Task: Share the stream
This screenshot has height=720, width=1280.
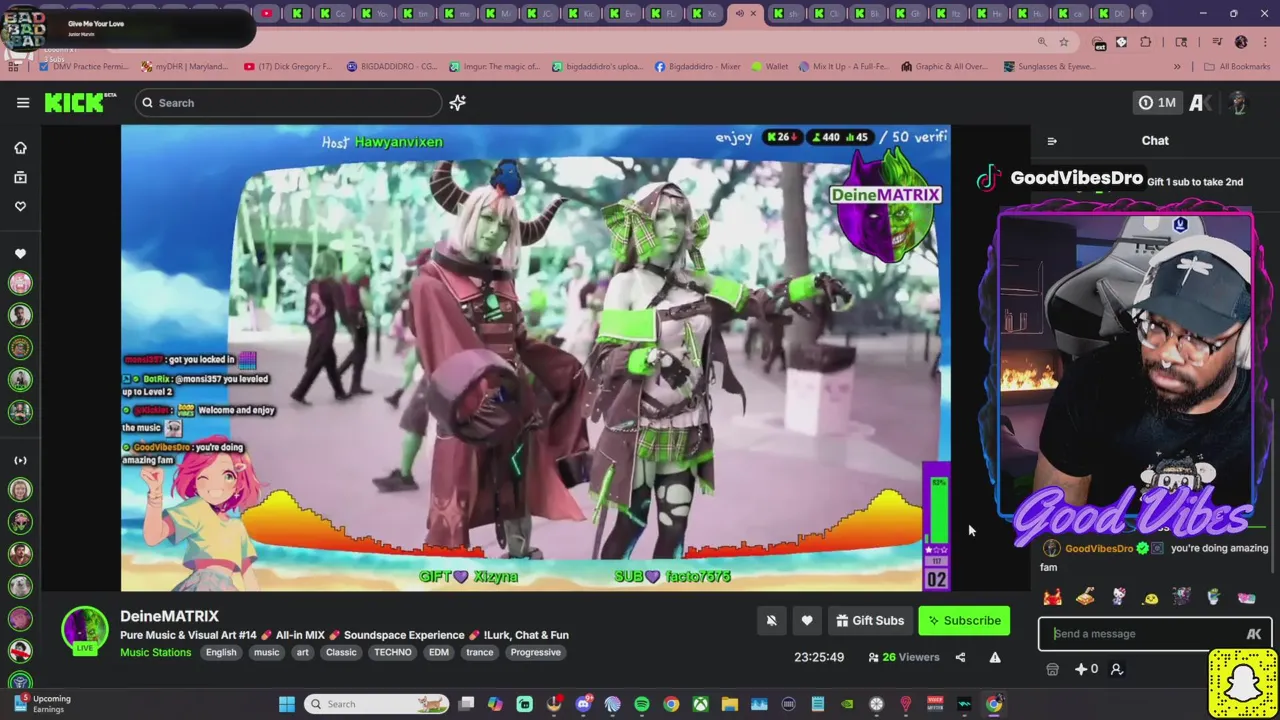Action: (960, 657)
